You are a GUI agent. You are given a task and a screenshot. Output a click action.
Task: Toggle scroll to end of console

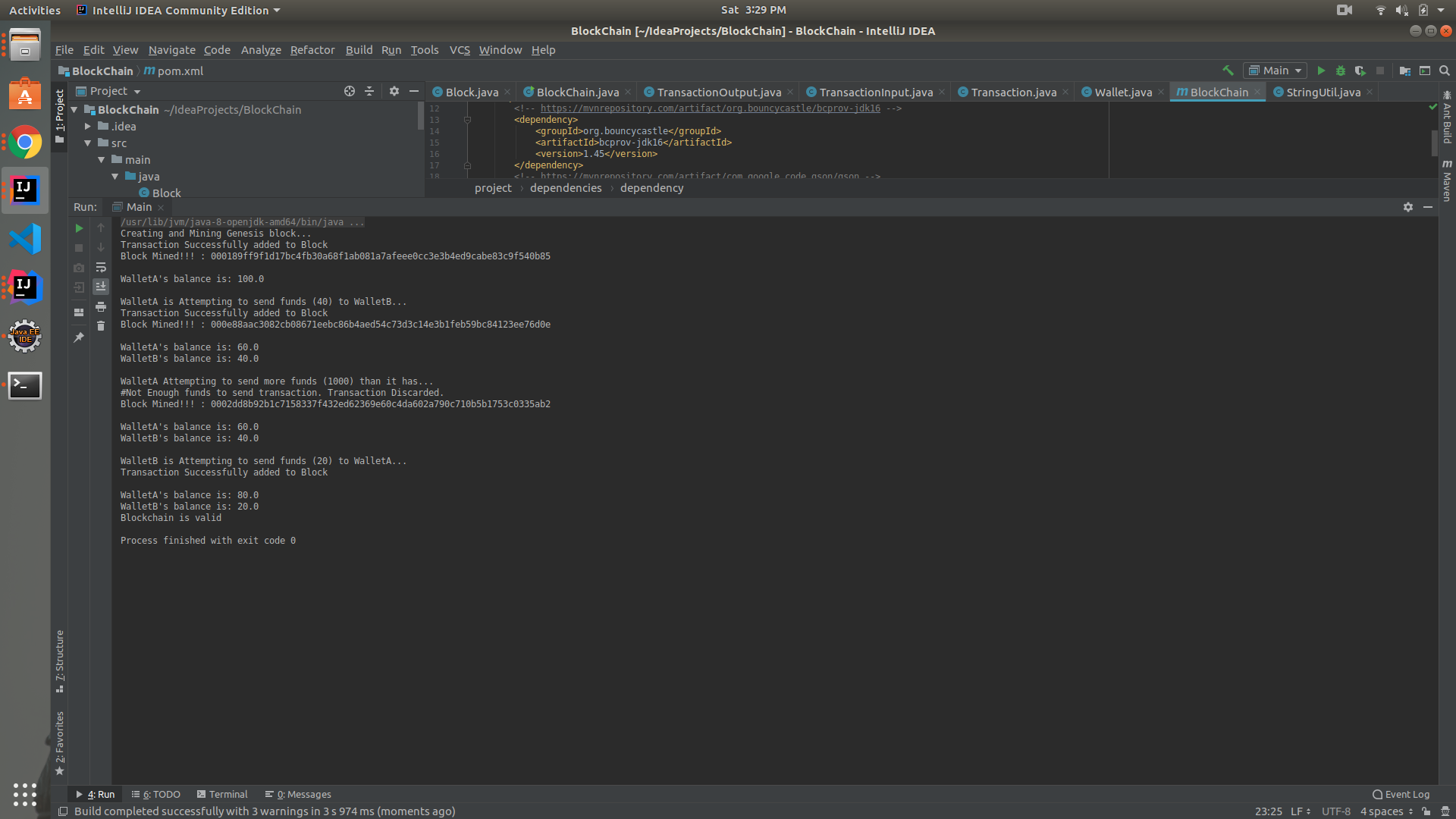pos(101,287)
